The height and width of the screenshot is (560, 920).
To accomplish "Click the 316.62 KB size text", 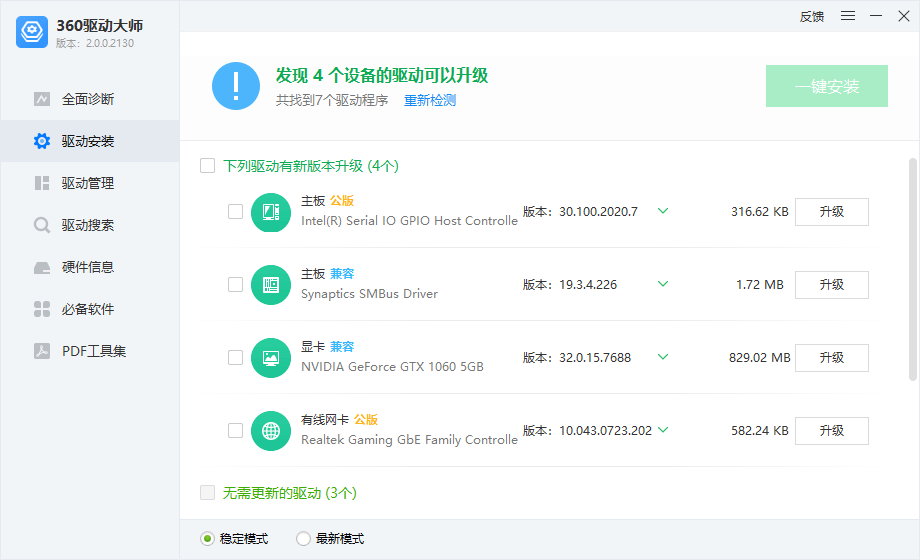I will 760,212.
